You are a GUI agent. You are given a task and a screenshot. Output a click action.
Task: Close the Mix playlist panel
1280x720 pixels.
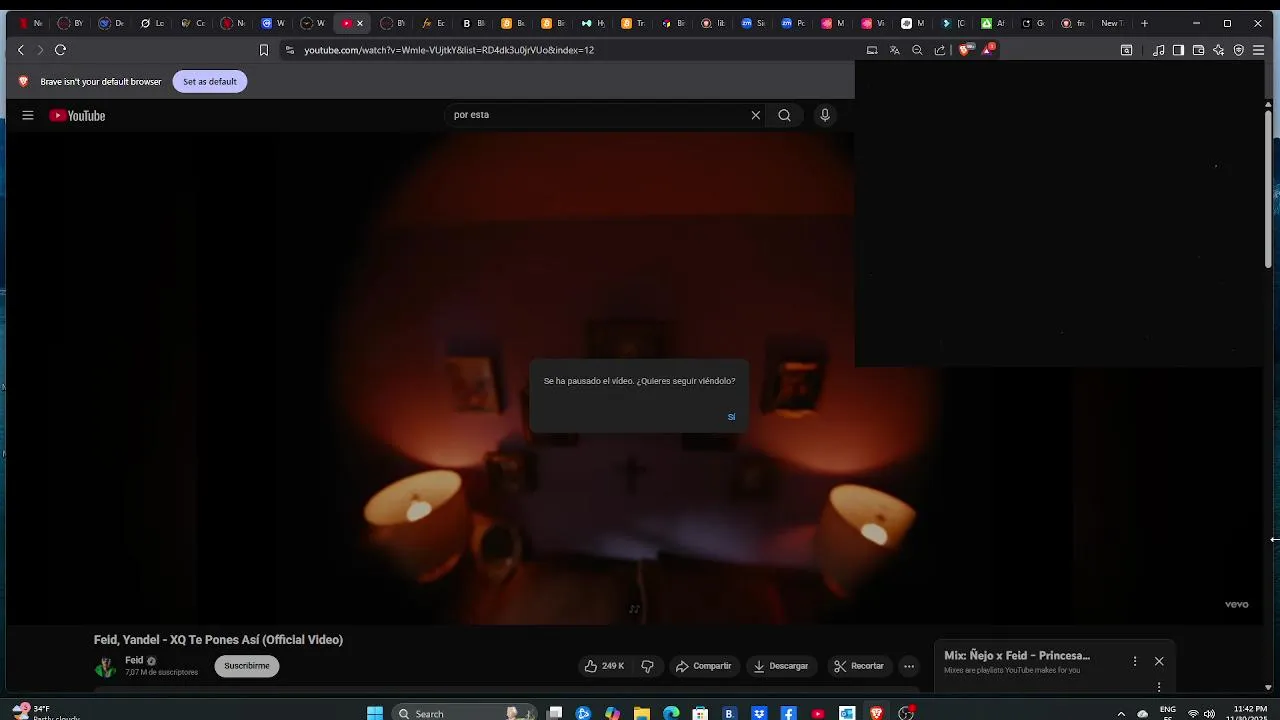[x=1159, y=661]
